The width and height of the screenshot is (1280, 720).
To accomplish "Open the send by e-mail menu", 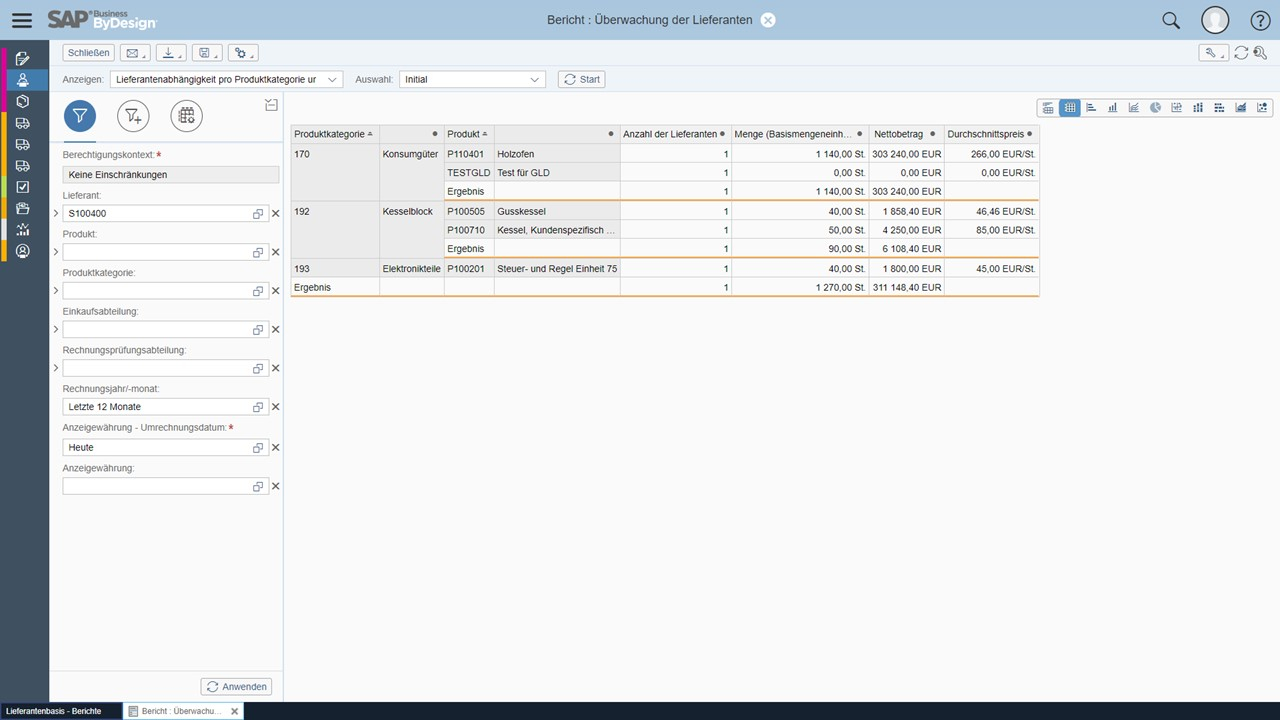I will coord(135,53).
